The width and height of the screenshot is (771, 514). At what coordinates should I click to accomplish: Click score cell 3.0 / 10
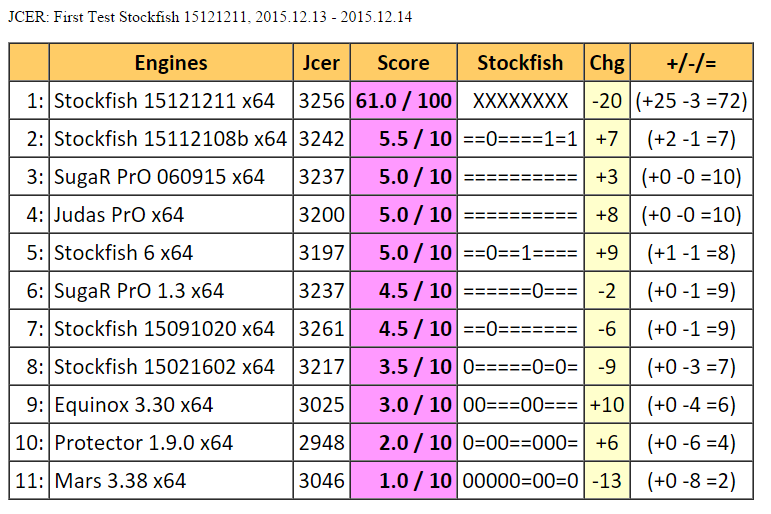coord(404,405)
